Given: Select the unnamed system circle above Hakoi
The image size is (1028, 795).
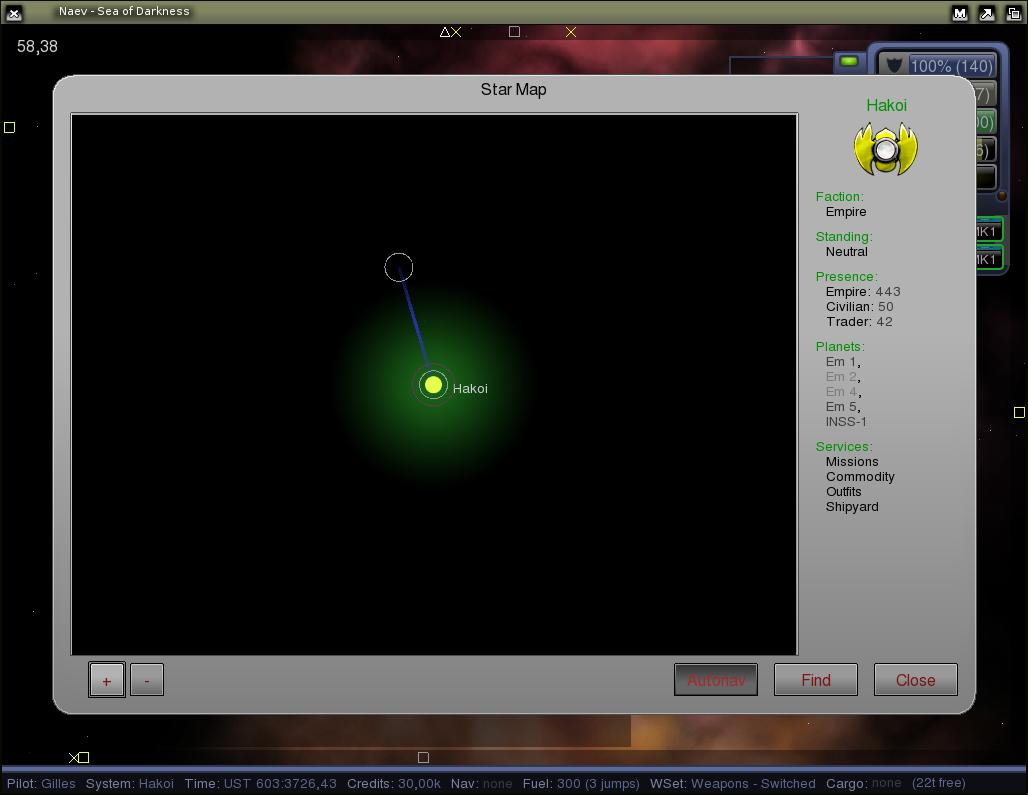Looking at the screenshot, I should tap(398, 267).
